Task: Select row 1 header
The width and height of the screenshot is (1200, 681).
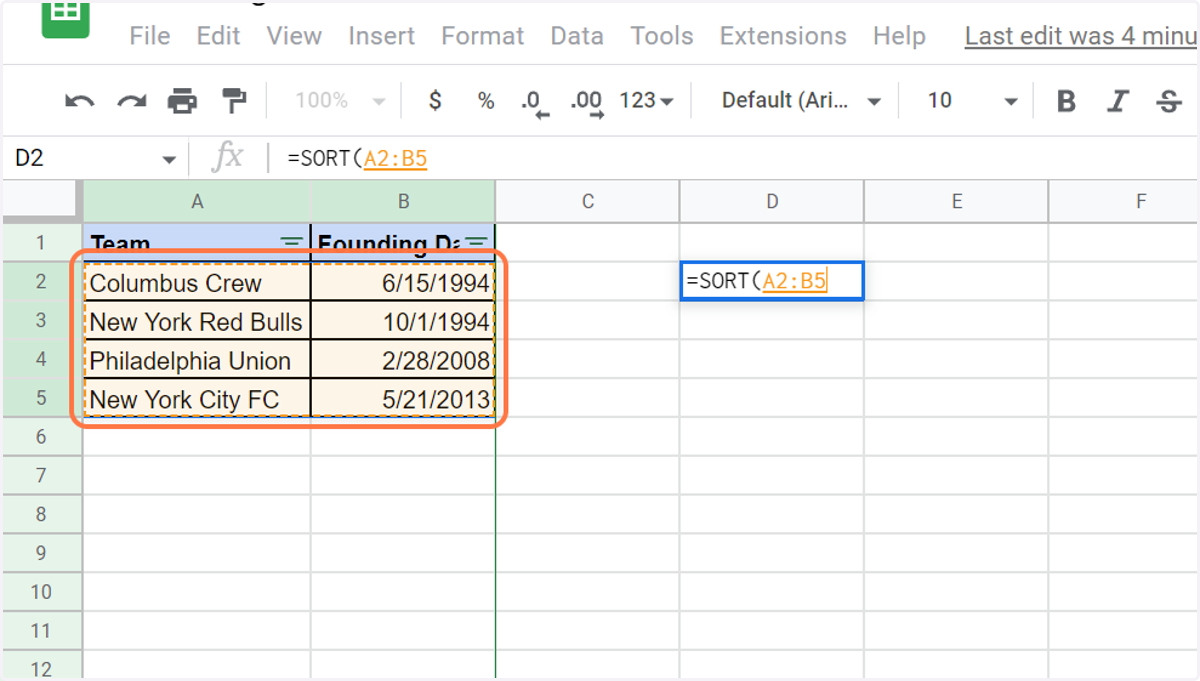Action: [x=41, y=242]
